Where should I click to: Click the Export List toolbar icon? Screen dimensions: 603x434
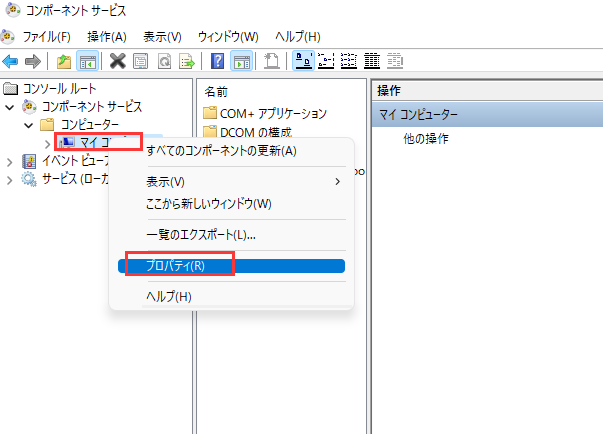click(187, 61)
